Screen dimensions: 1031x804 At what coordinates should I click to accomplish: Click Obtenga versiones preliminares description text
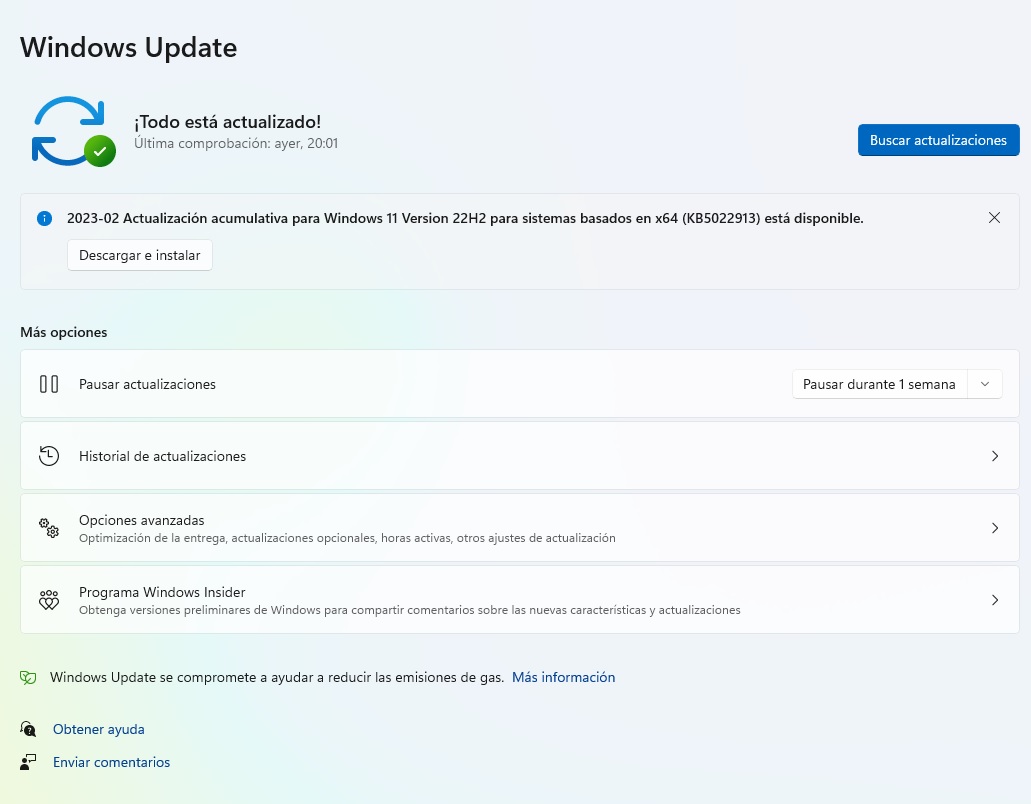tap(410, 610)
